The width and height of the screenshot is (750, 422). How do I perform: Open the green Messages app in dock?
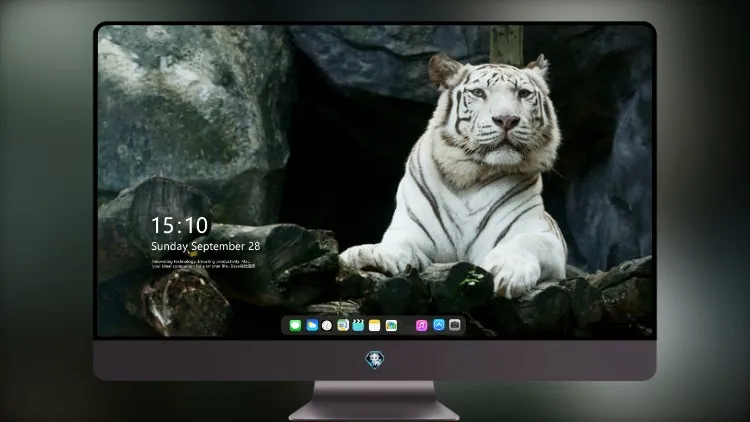pyautogui.click(x=295, y=325)
